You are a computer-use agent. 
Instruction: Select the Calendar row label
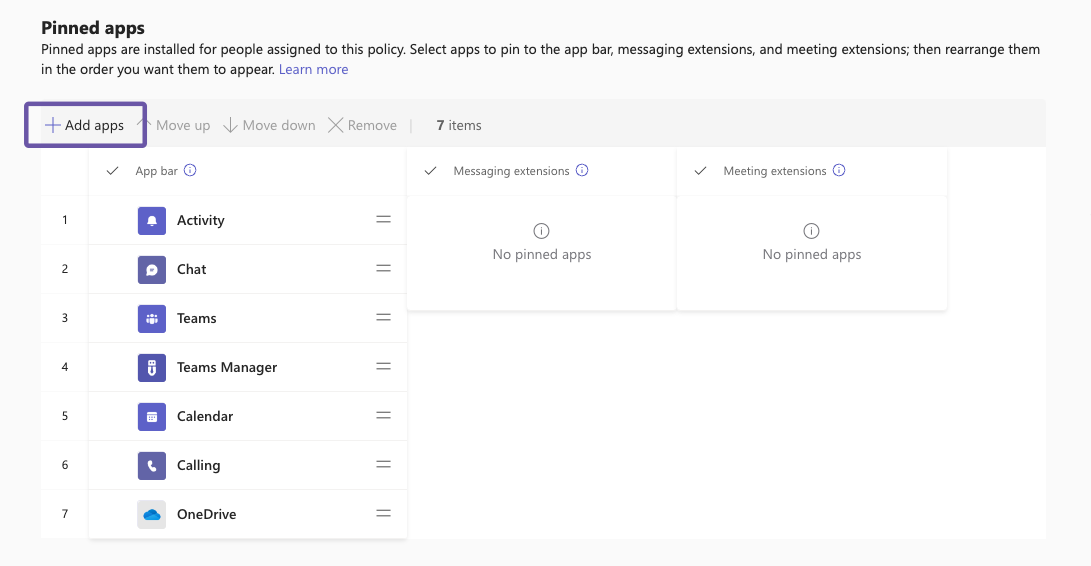[205, 416]
